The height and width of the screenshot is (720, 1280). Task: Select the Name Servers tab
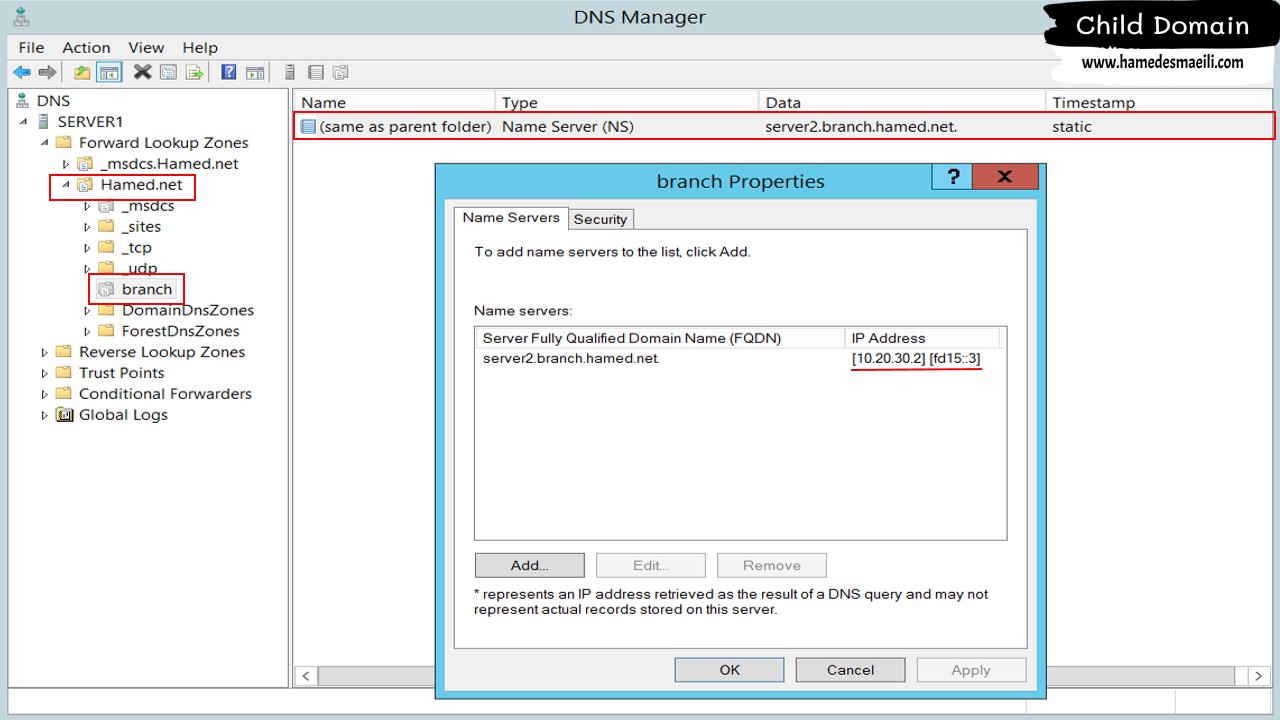pos(511,217)
